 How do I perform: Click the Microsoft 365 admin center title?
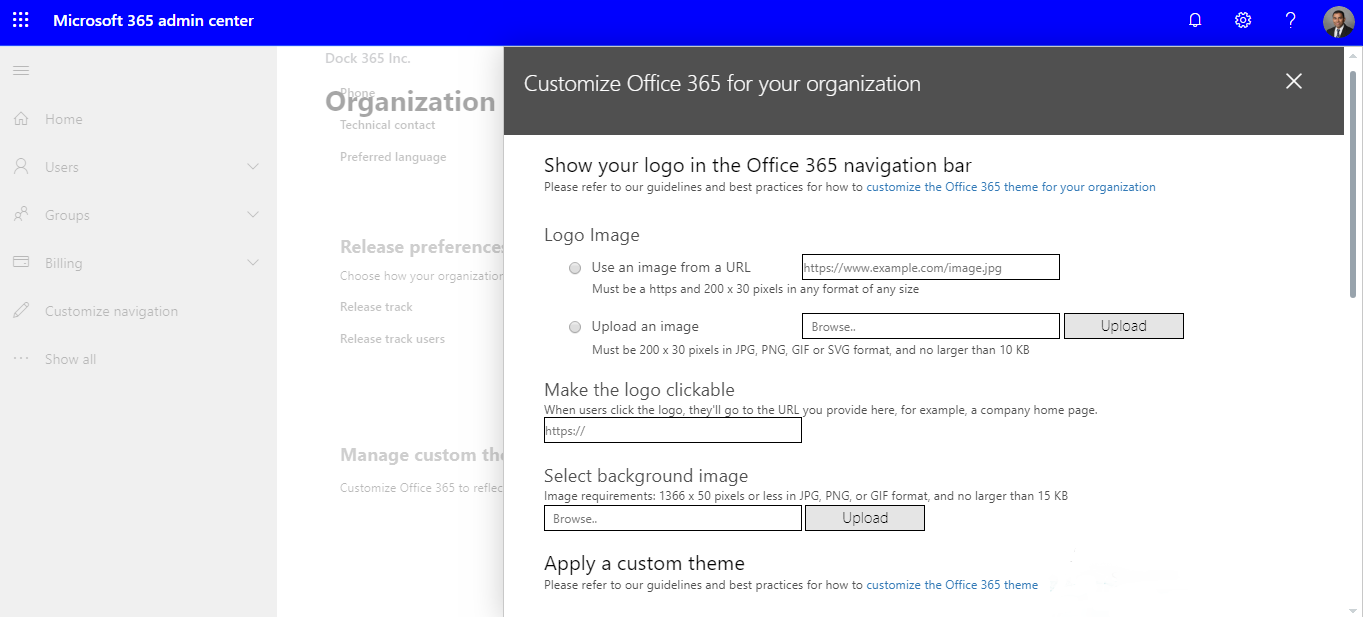tap(153, 20)
